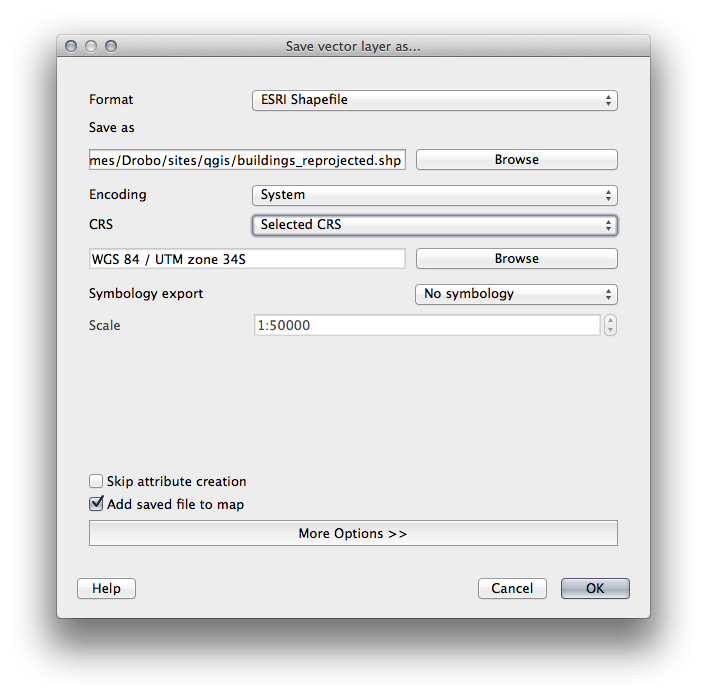The height and width of the screenshot is (697, 707).
Task: Open the Format dropdown showing ESRI Shapefile
Action: [x=434, y=100]
